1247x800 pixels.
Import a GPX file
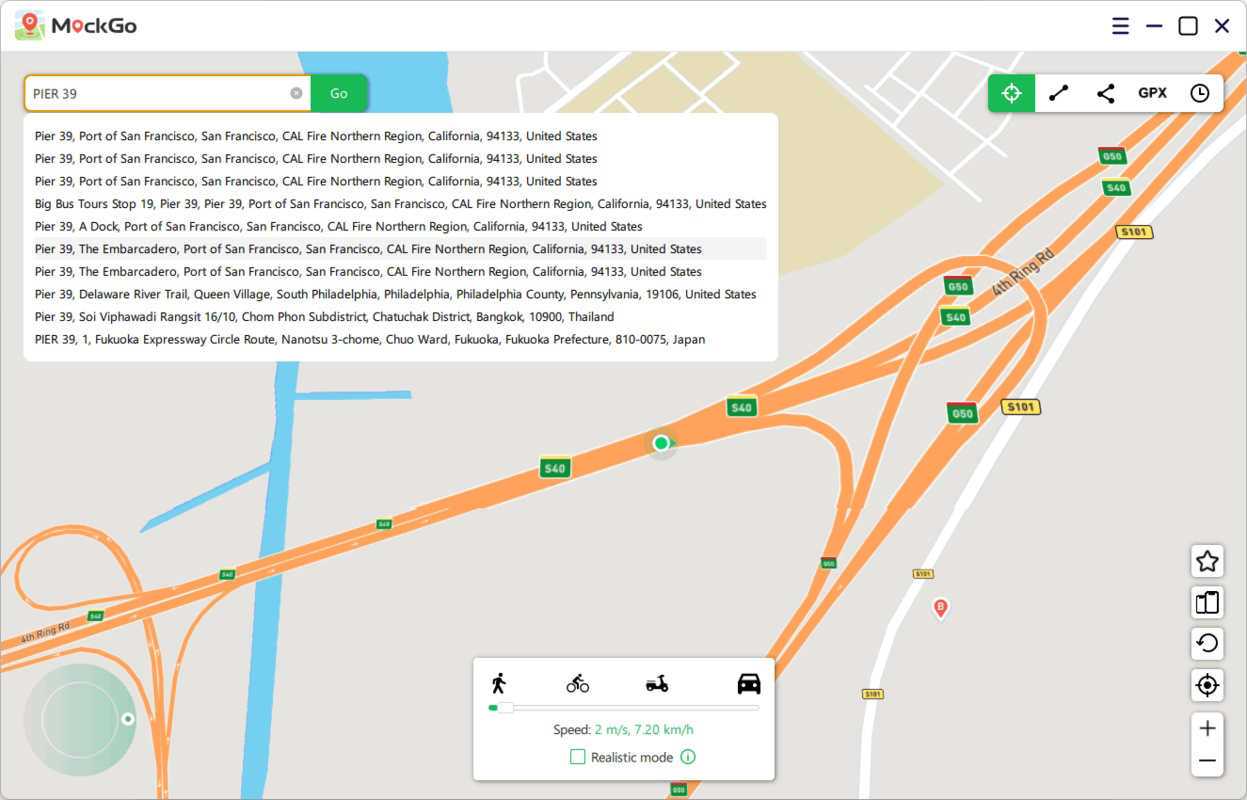[1152, 93]
